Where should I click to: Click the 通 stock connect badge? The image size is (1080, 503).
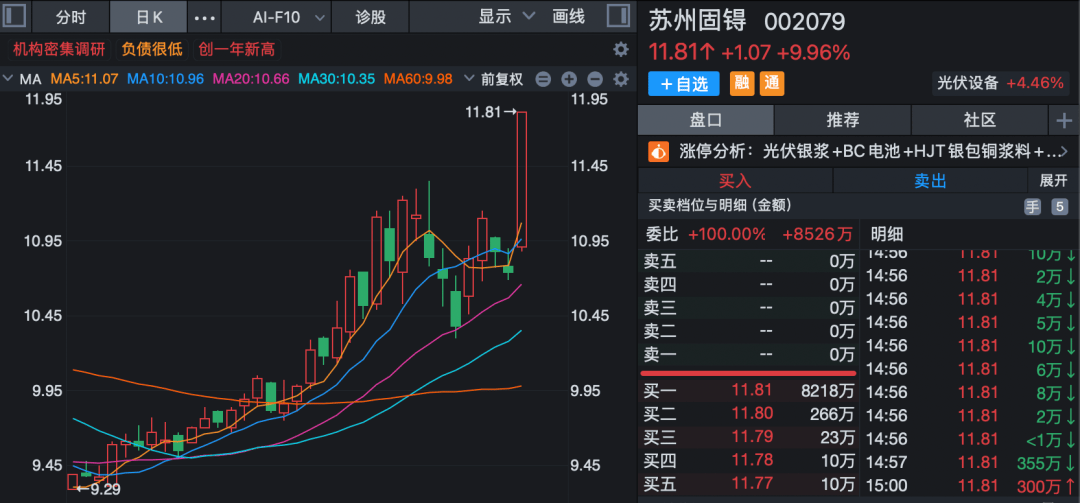[772, 84]
